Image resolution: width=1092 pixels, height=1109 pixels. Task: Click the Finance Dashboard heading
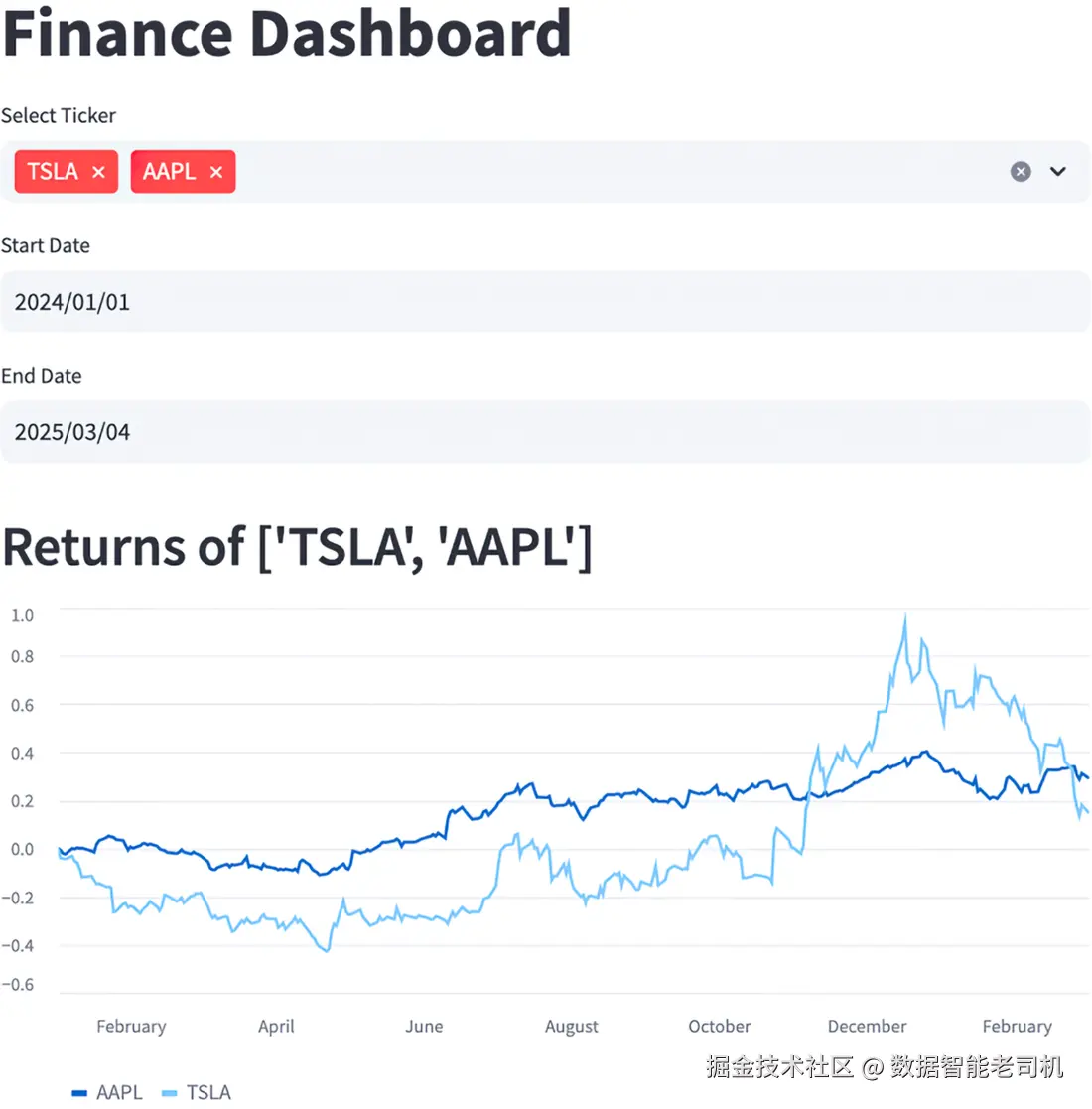coord(287,33)
